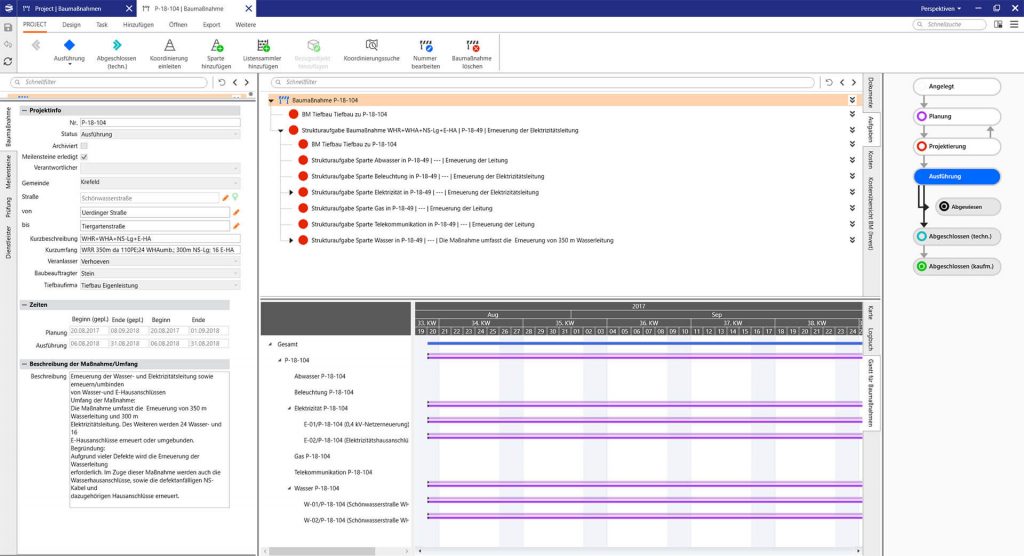
Task: Click the Abgeschlossen (kaufm.) workflow state button
Action: click(957, 267)
